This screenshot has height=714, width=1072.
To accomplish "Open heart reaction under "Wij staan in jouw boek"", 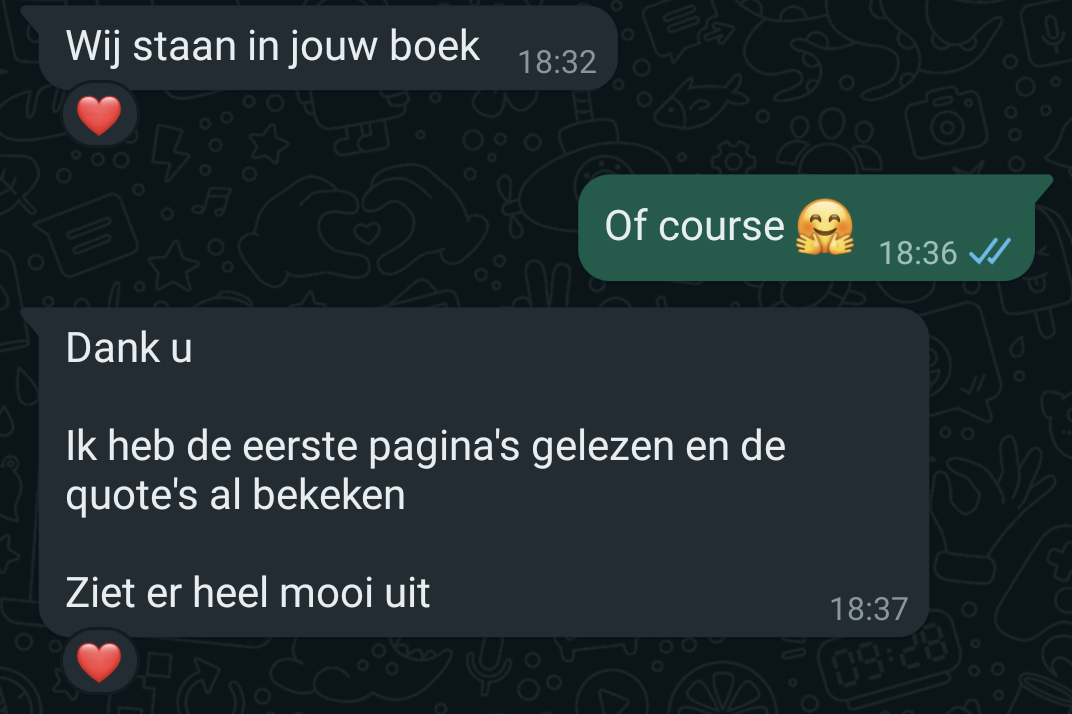I will [99, 115].
